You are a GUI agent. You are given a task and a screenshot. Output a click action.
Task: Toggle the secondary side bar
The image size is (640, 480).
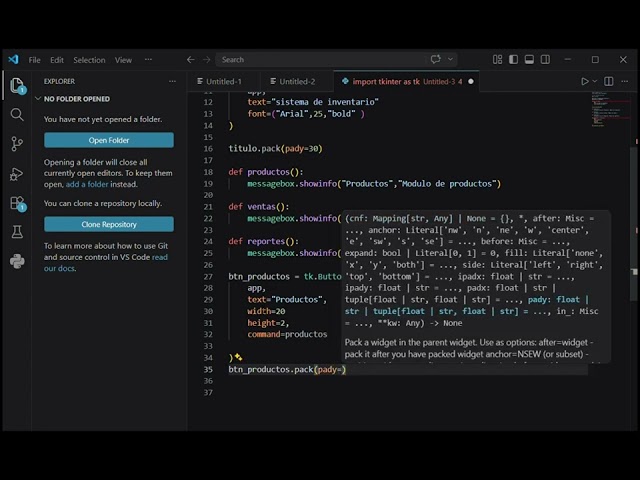[545, 60]
